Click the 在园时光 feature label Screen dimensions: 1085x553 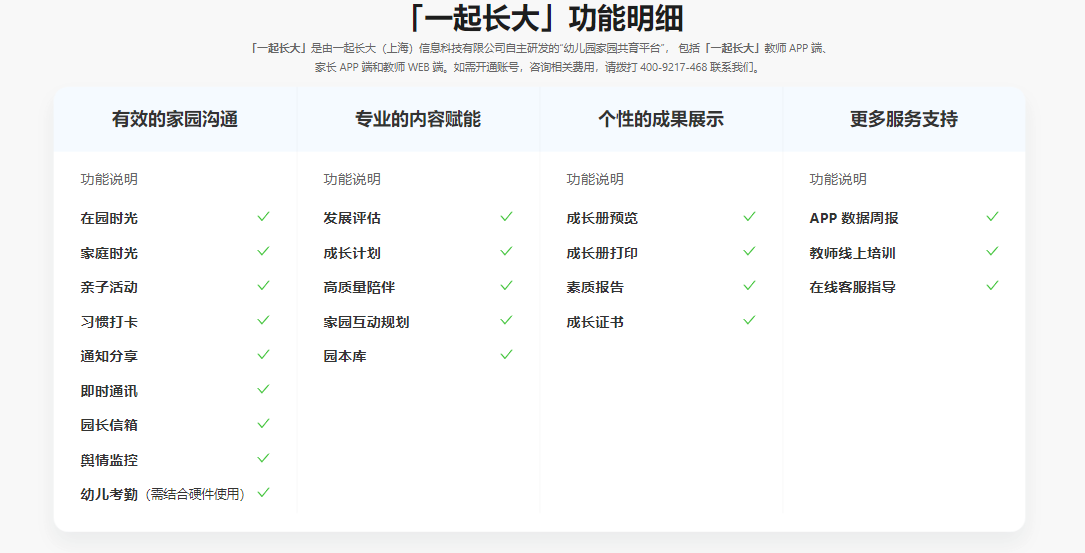pos(109,218)
